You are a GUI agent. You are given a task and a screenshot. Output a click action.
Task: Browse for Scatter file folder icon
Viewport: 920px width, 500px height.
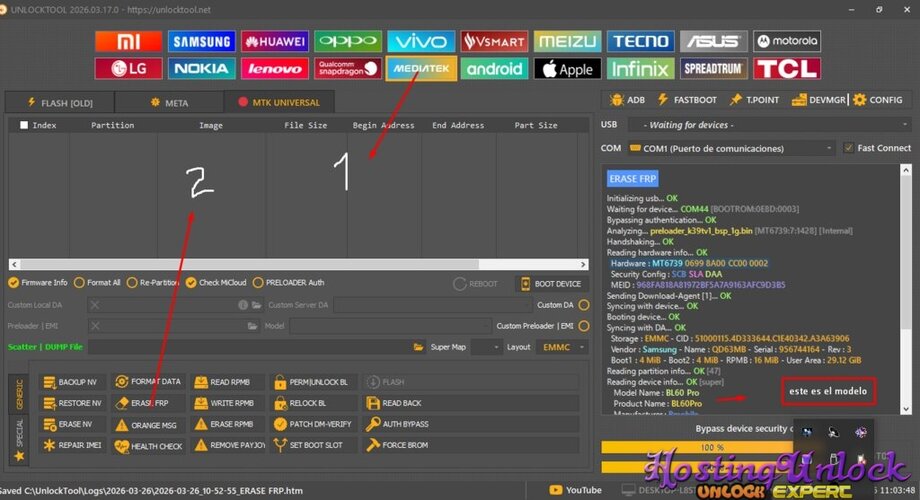click(x=418, y=347)
